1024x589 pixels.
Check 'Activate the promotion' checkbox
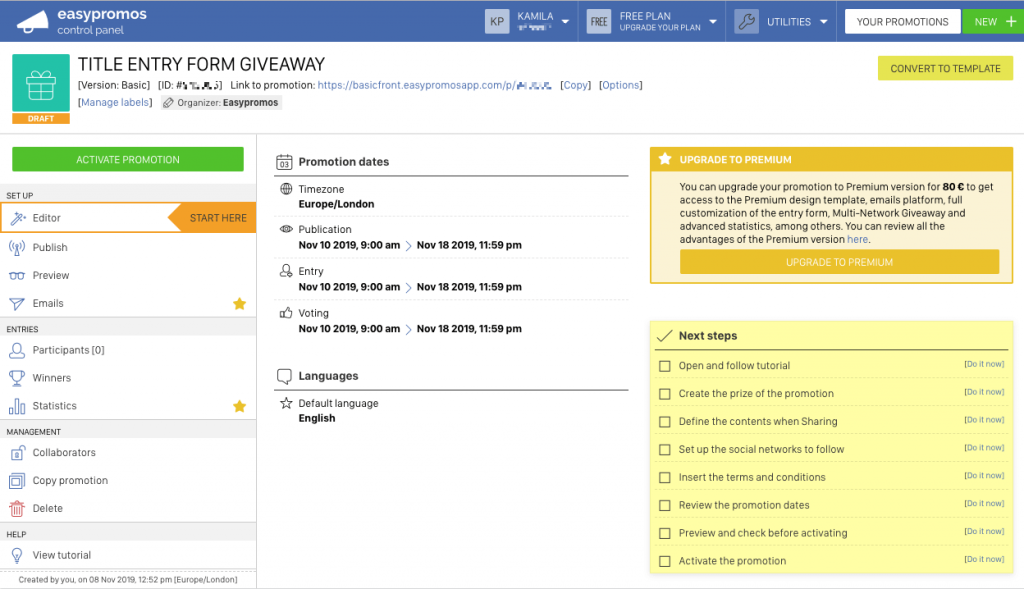coord(665,562)
